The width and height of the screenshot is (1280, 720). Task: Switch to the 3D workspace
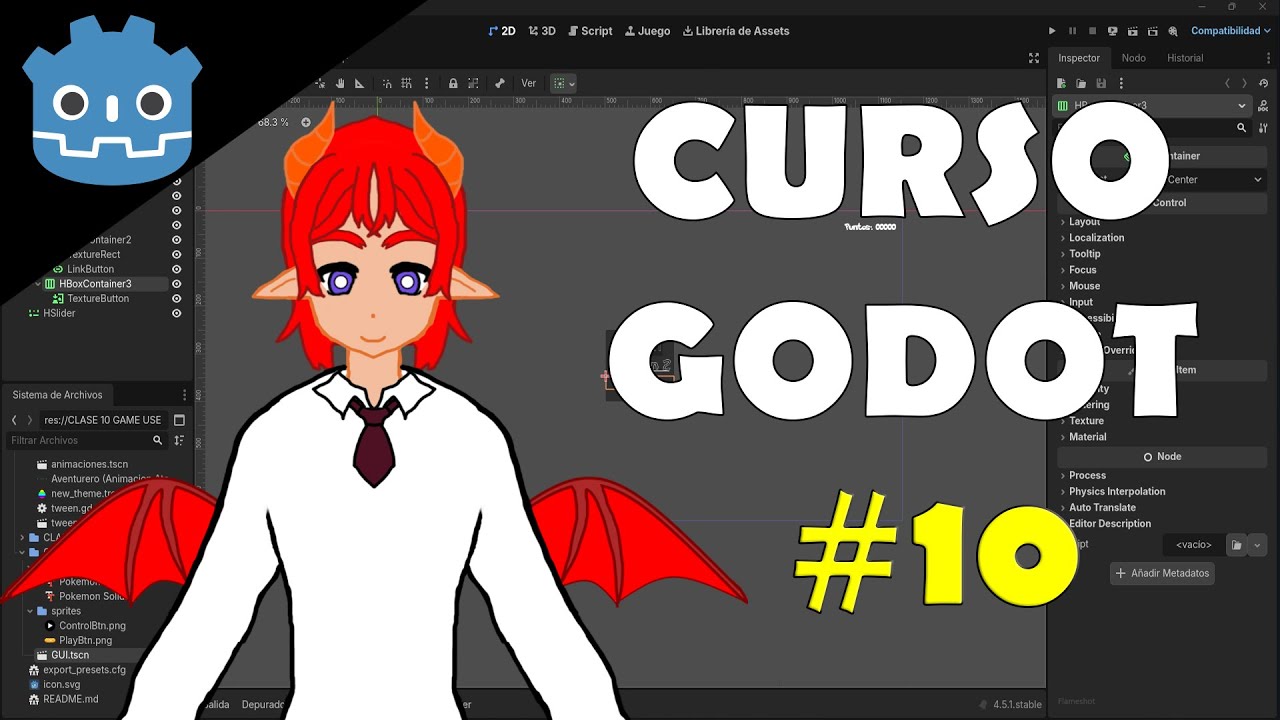pos(542,31)
